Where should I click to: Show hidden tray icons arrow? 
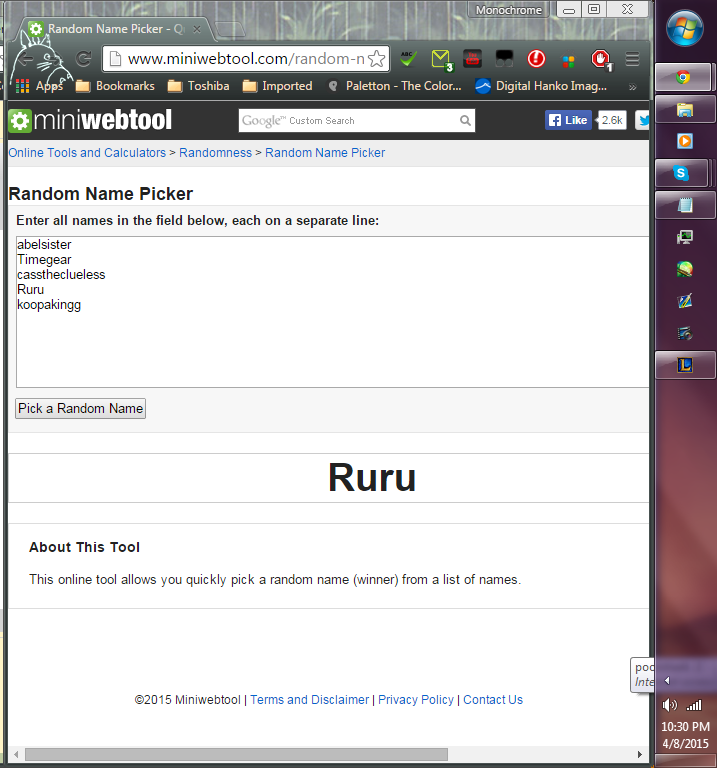[667, 681]
